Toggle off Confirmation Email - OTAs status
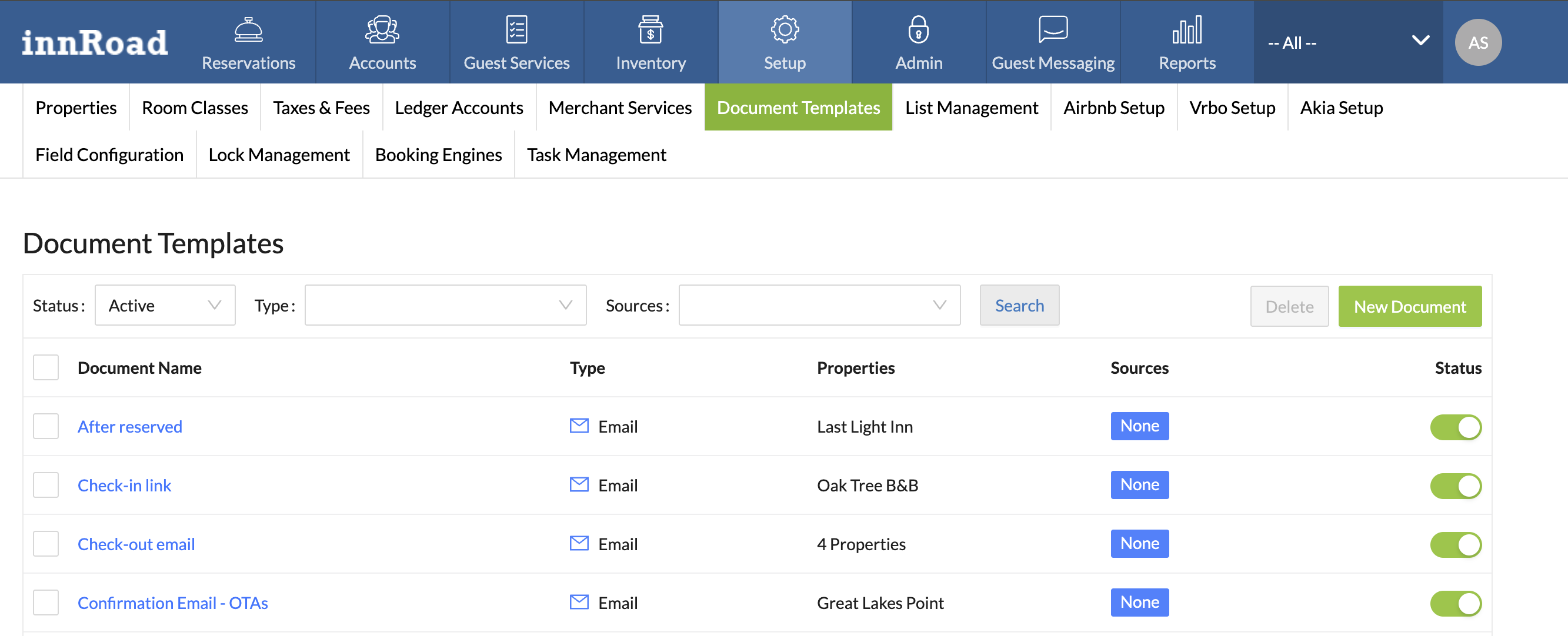Screen dimensions: 1568x636 [x=1455, y=603]
